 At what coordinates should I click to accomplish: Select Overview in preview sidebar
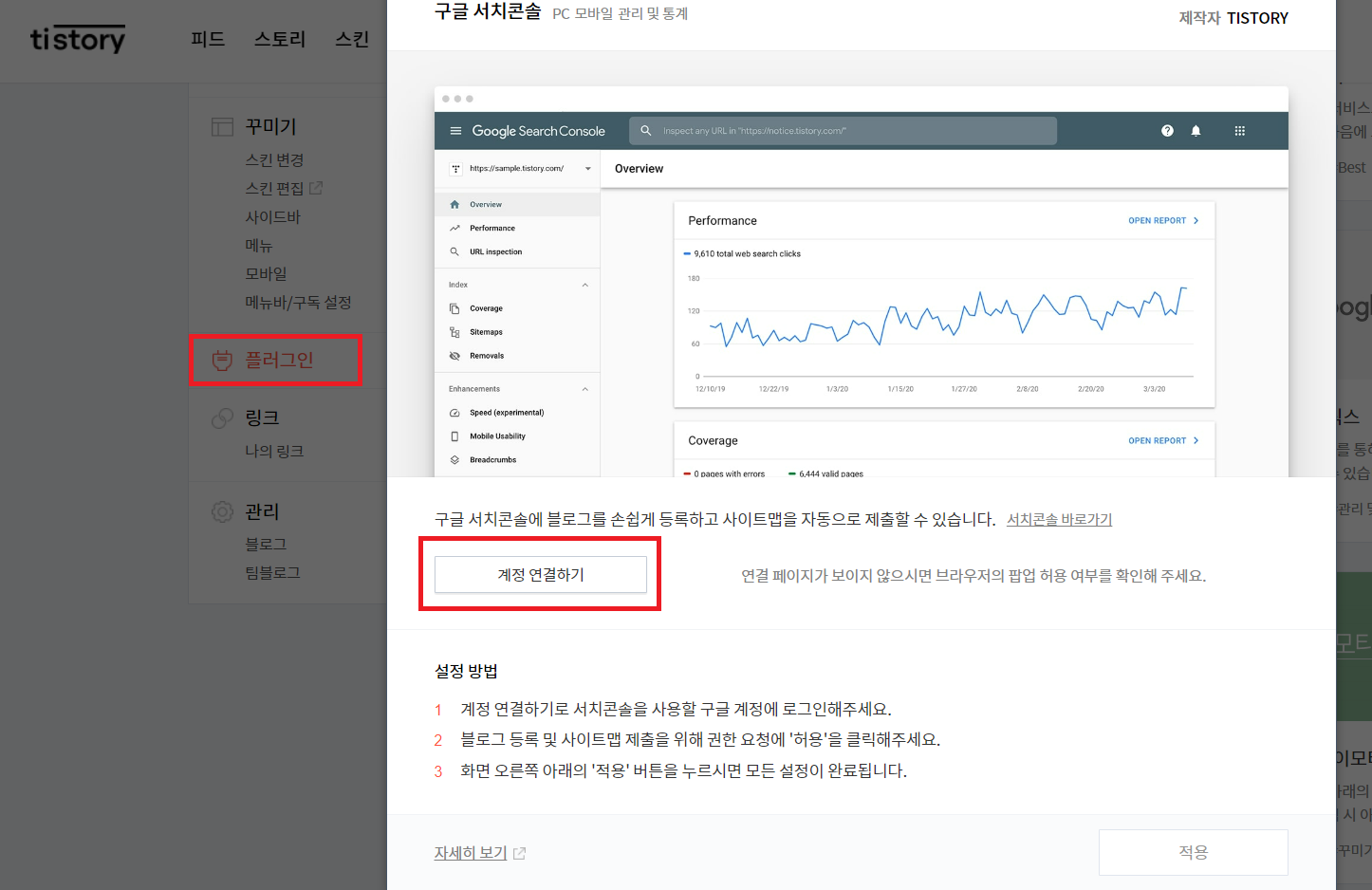click(518, 204)
